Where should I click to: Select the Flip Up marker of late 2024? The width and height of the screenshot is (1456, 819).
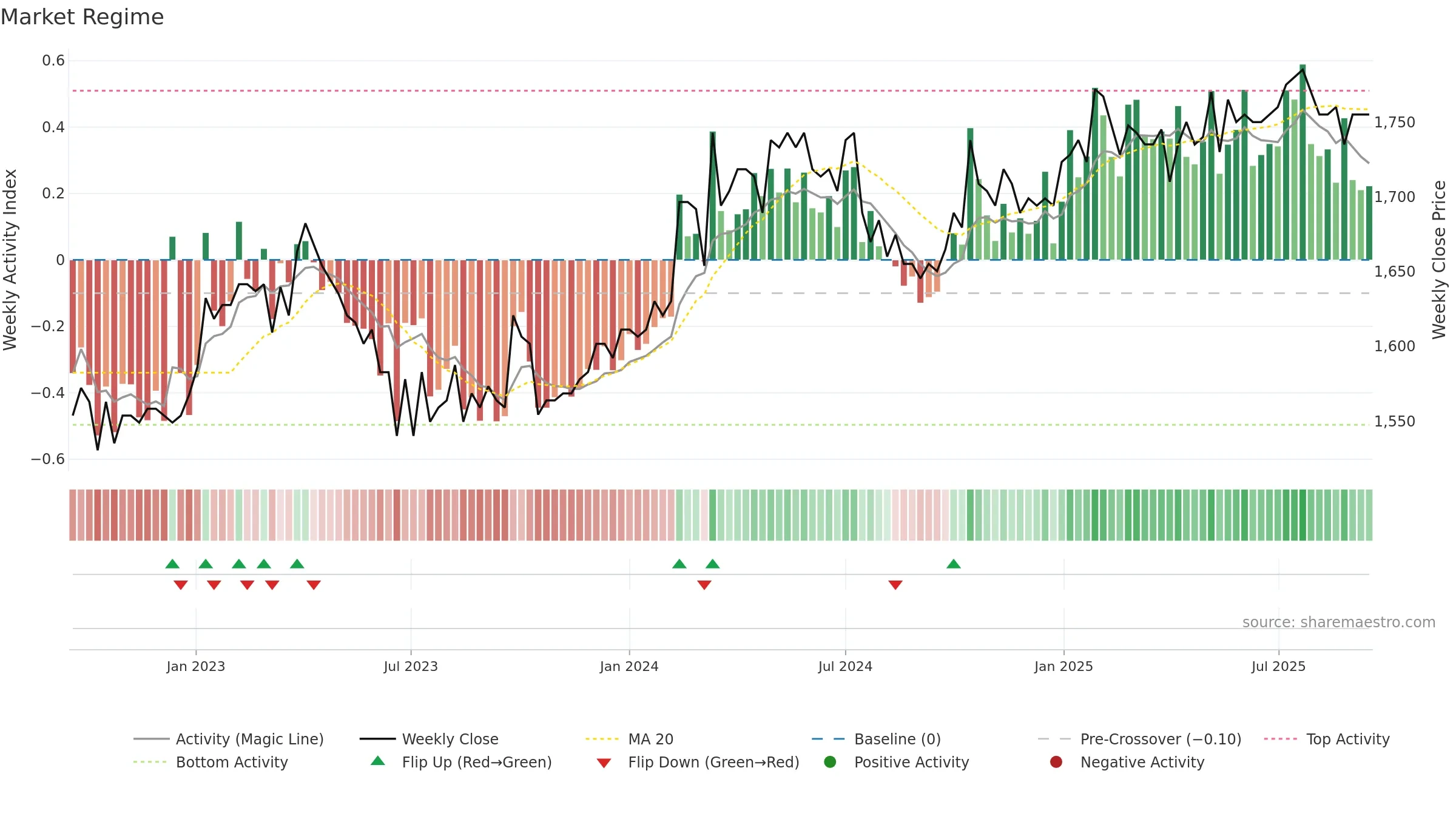tap(954, 564)
